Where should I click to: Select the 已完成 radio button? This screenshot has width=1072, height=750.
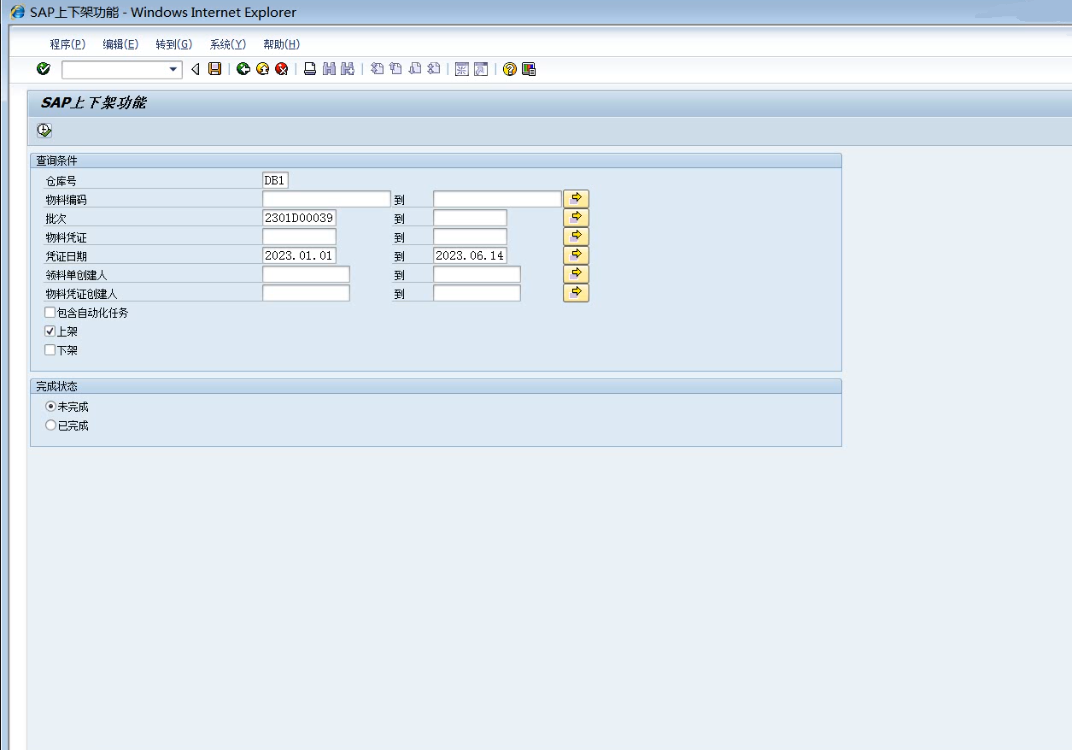coord(50,426)
